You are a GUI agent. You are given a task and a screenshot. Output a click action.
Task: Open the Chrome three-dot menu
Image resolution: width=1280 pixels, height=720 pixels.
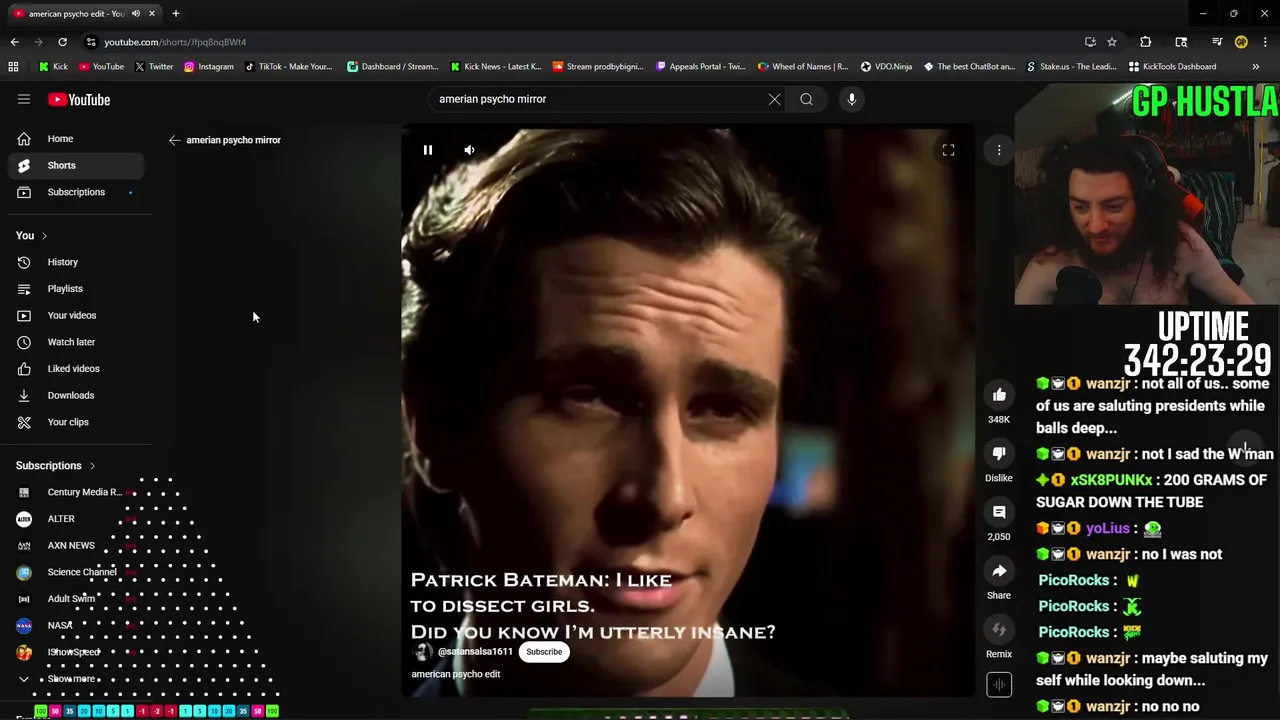tap(1264, 42)
